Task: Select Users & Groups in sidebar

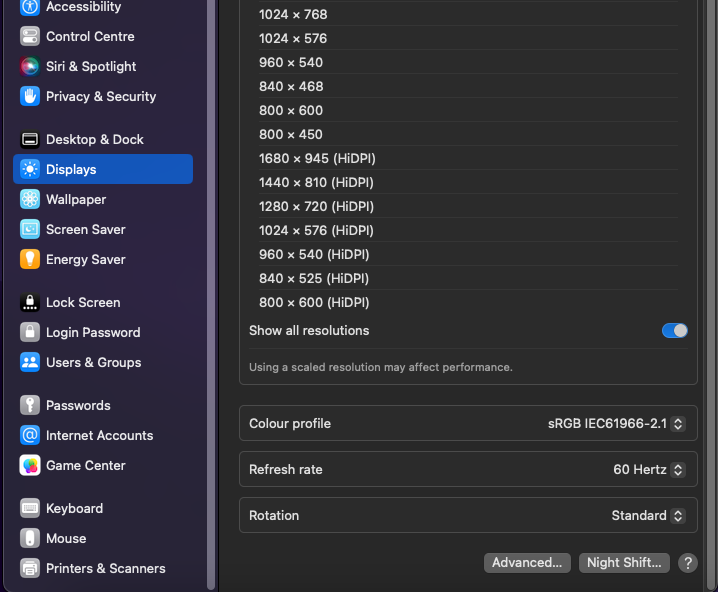Action: click(93, 362)
